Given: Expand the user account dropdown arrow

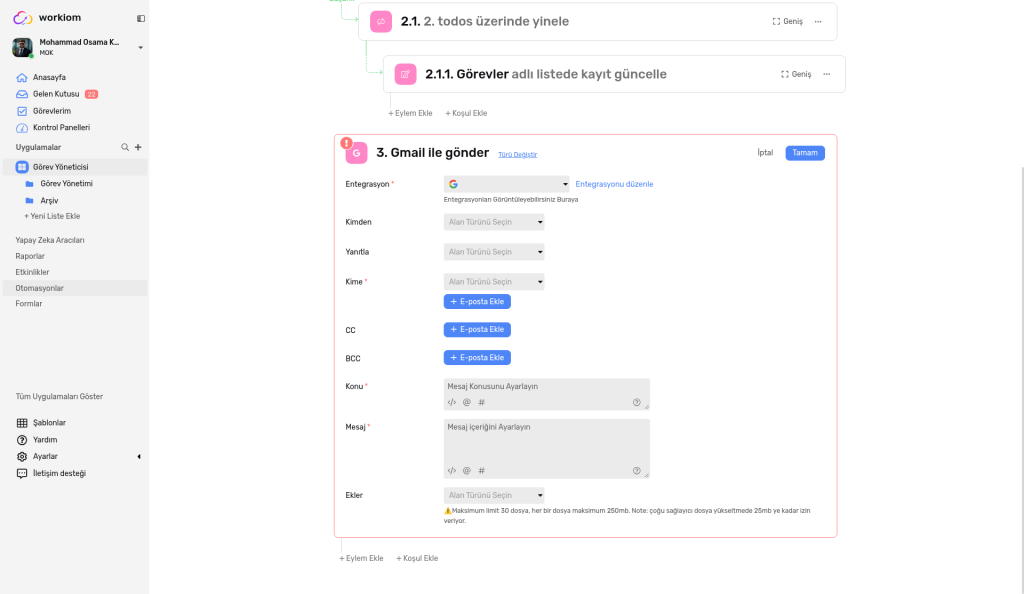Looking at the screenshot, I should pos(140,48).
